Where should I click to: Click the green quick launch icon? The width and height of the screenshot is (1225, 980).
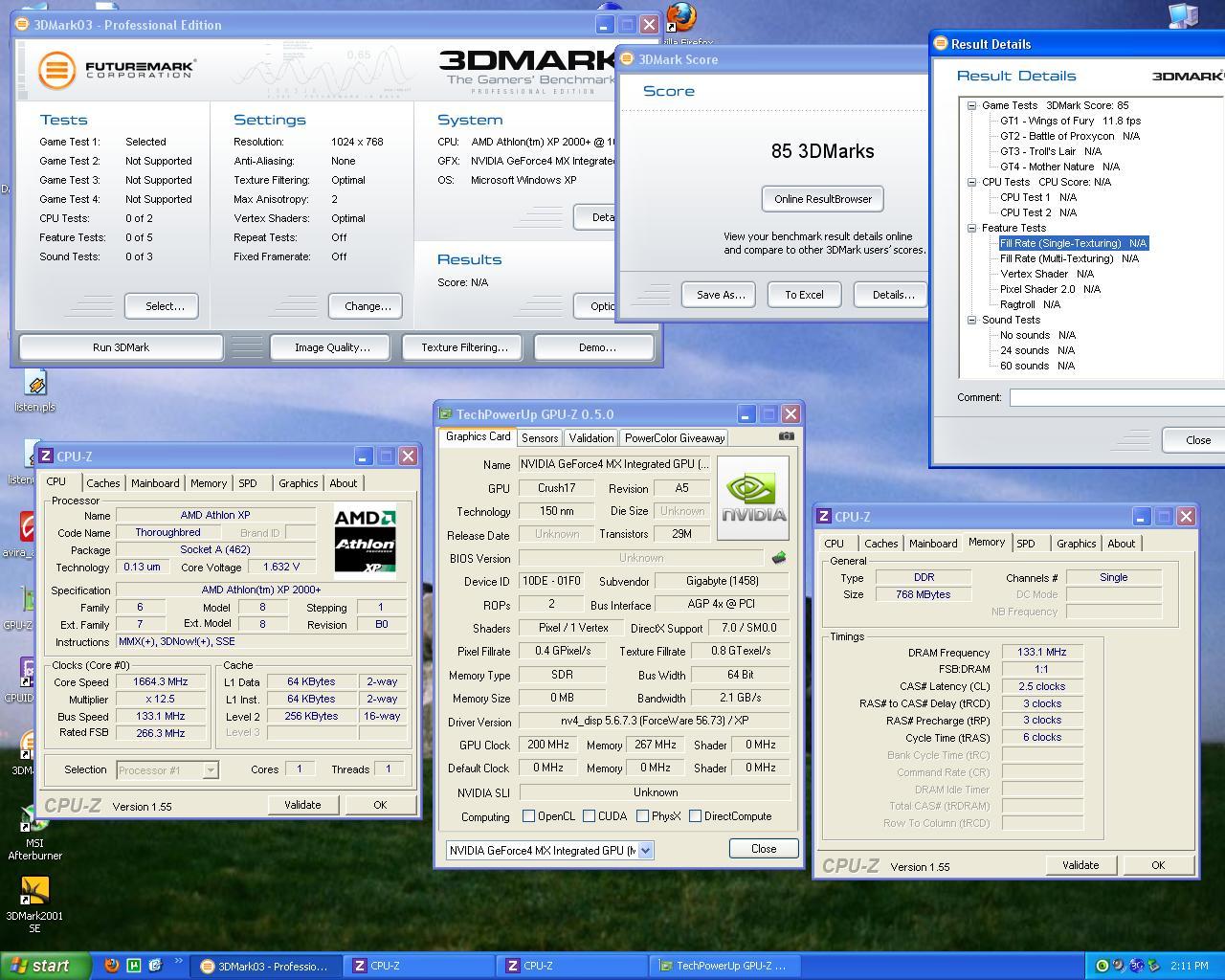134,966
